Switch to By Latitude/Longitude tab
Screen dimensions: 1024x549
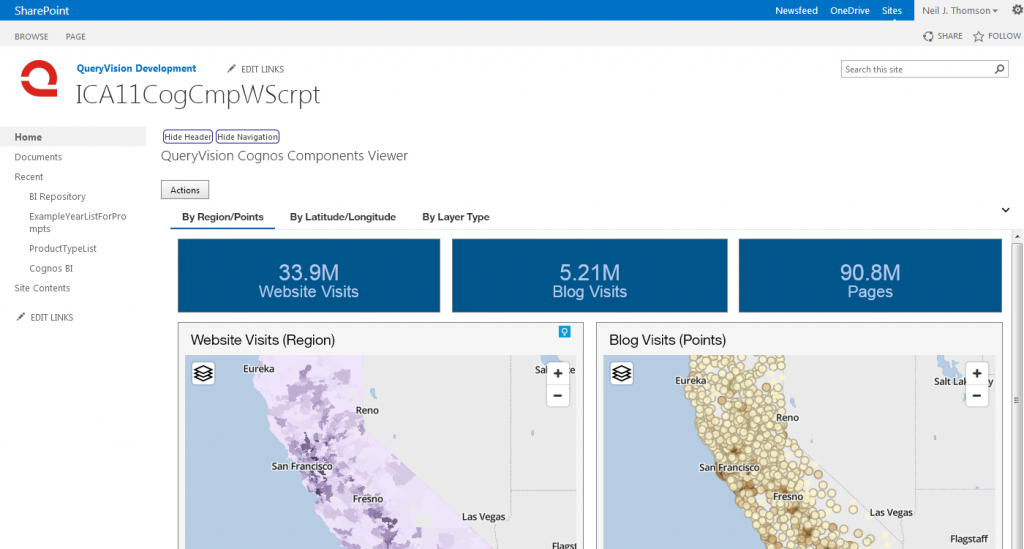click(x=343, y=217)
